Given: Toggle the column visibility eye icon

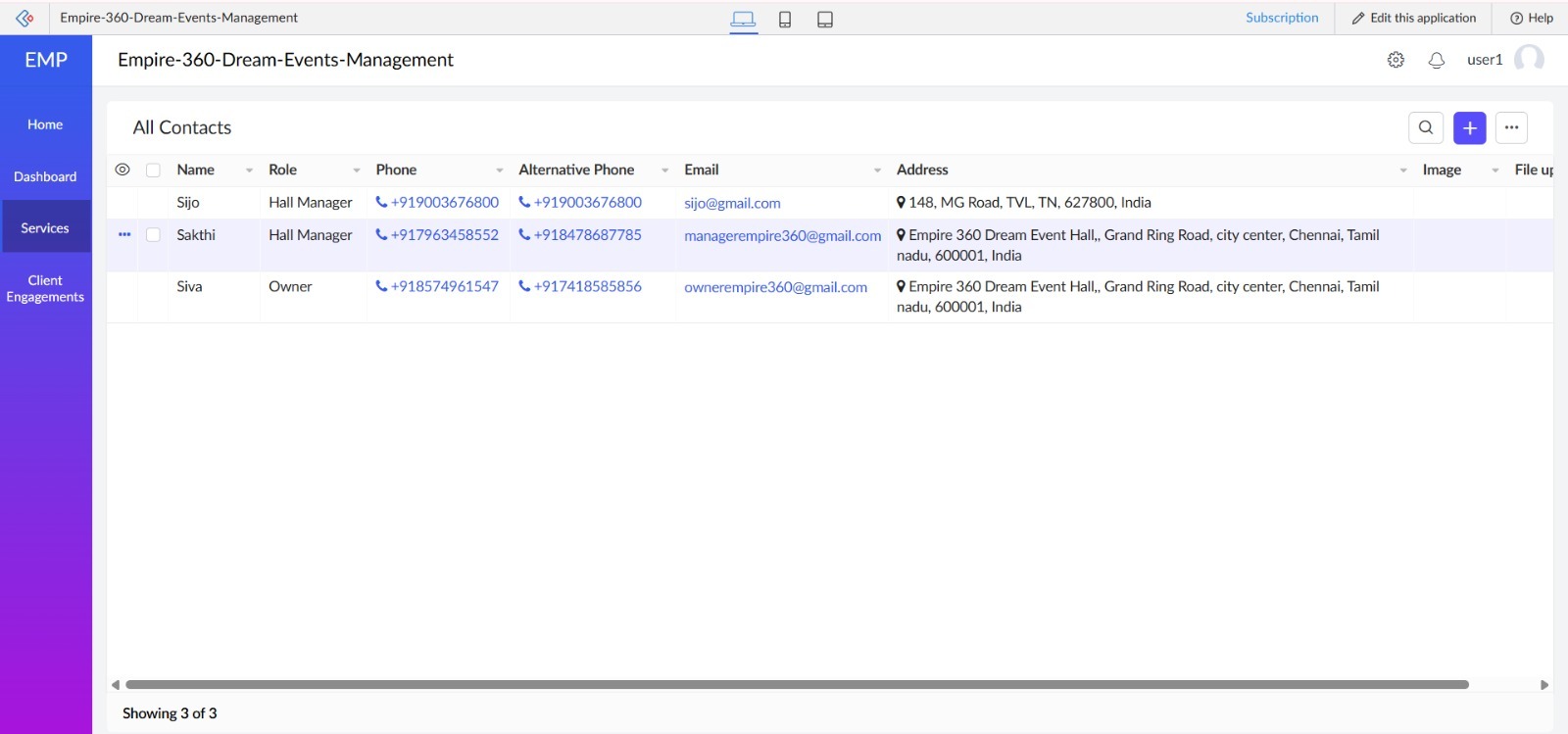Looking at the screenshot, I should [x=122, y=170].
